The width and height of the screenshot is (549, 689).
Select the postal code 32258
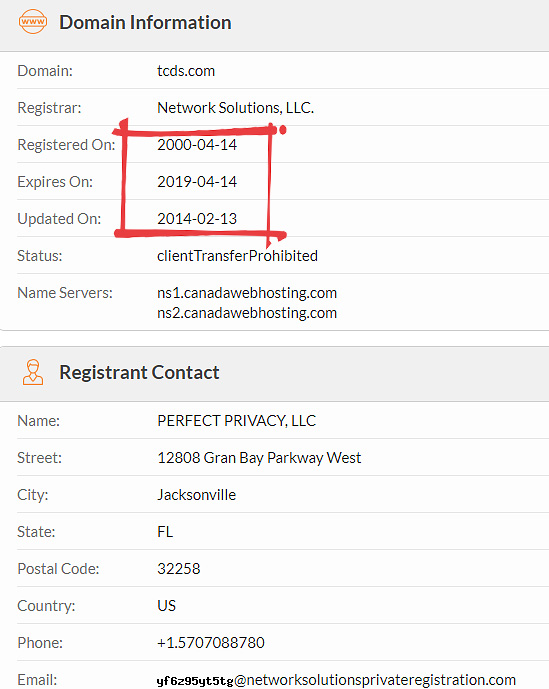(178, 569)
